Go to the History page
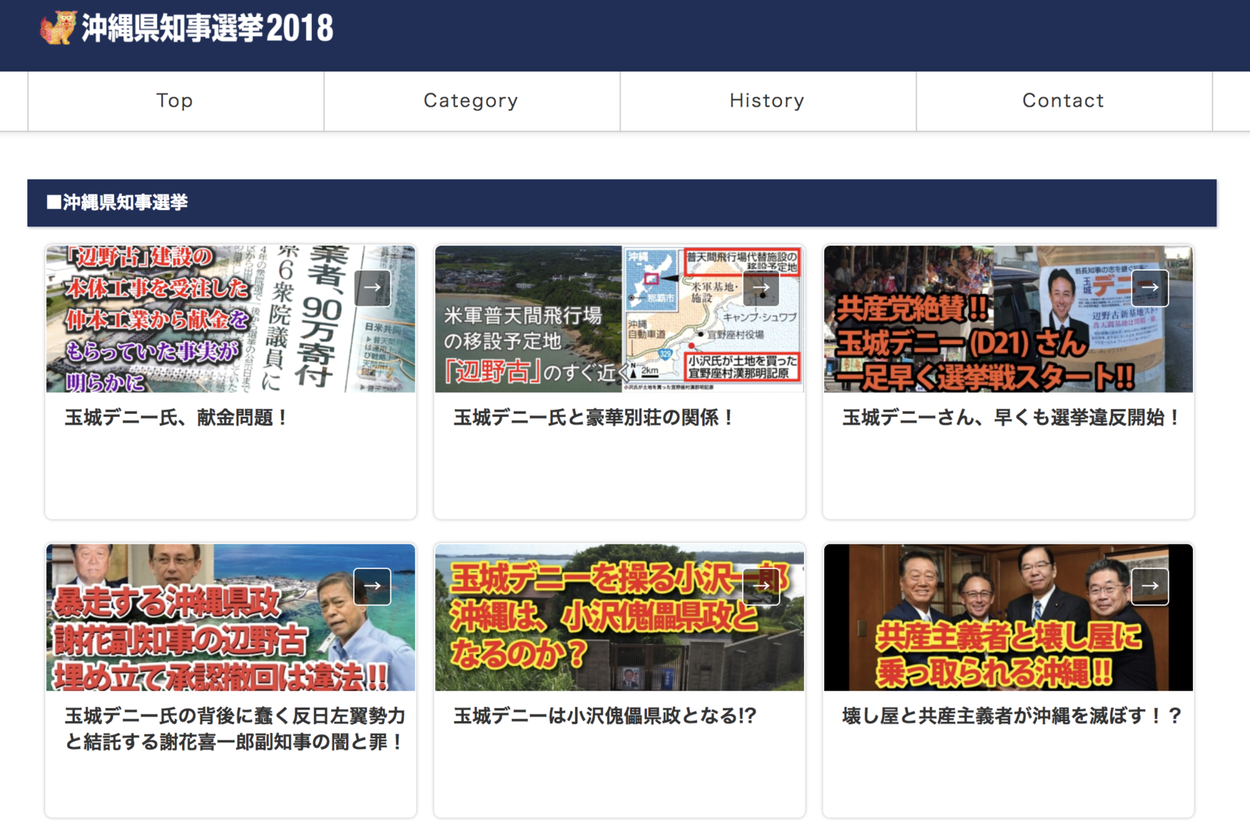The width and height of the screenshot is (1250, 830). click(767, 101)
